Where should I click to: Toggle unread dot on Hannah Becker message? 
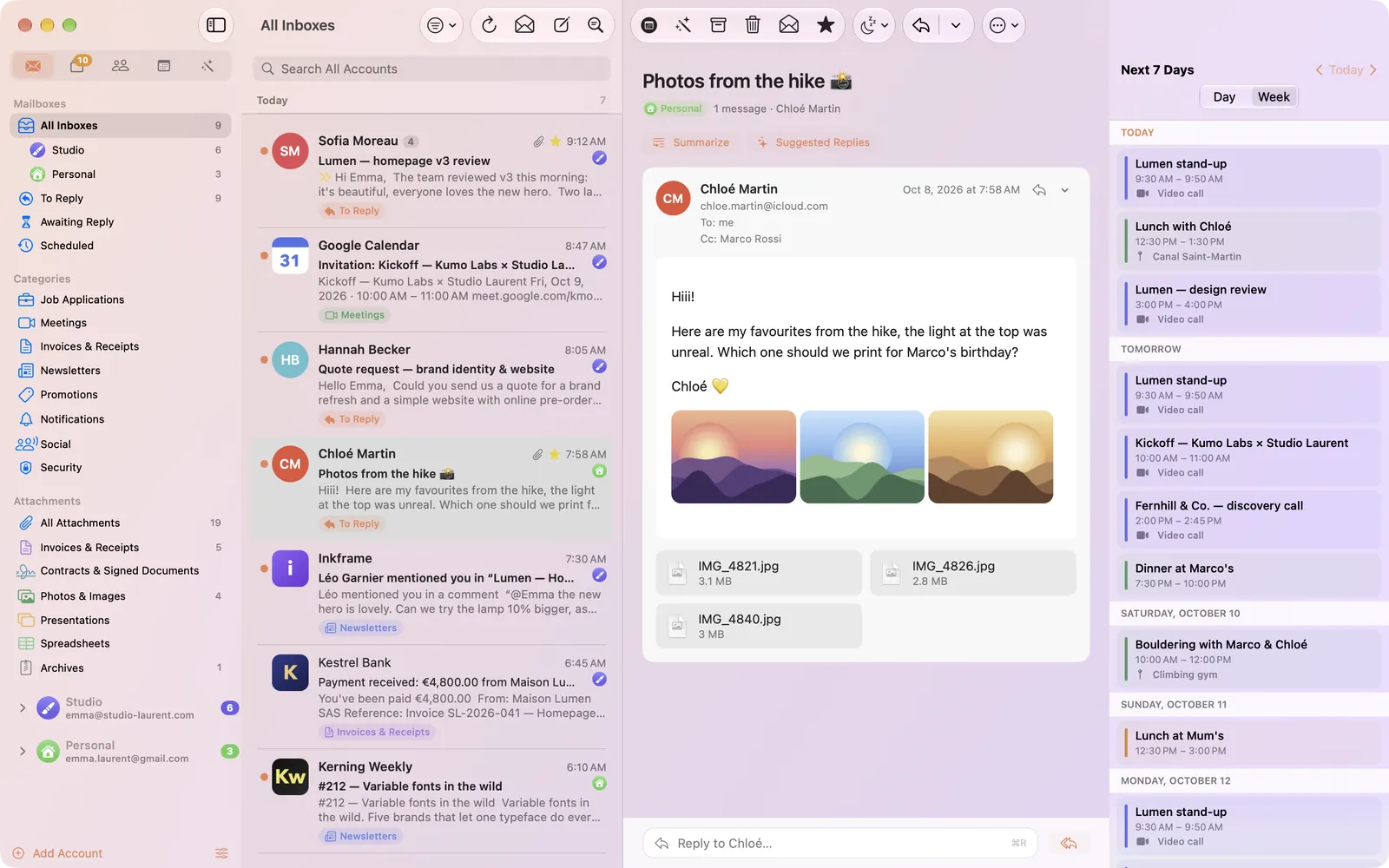pyautogui.click(x=264, y=359)
